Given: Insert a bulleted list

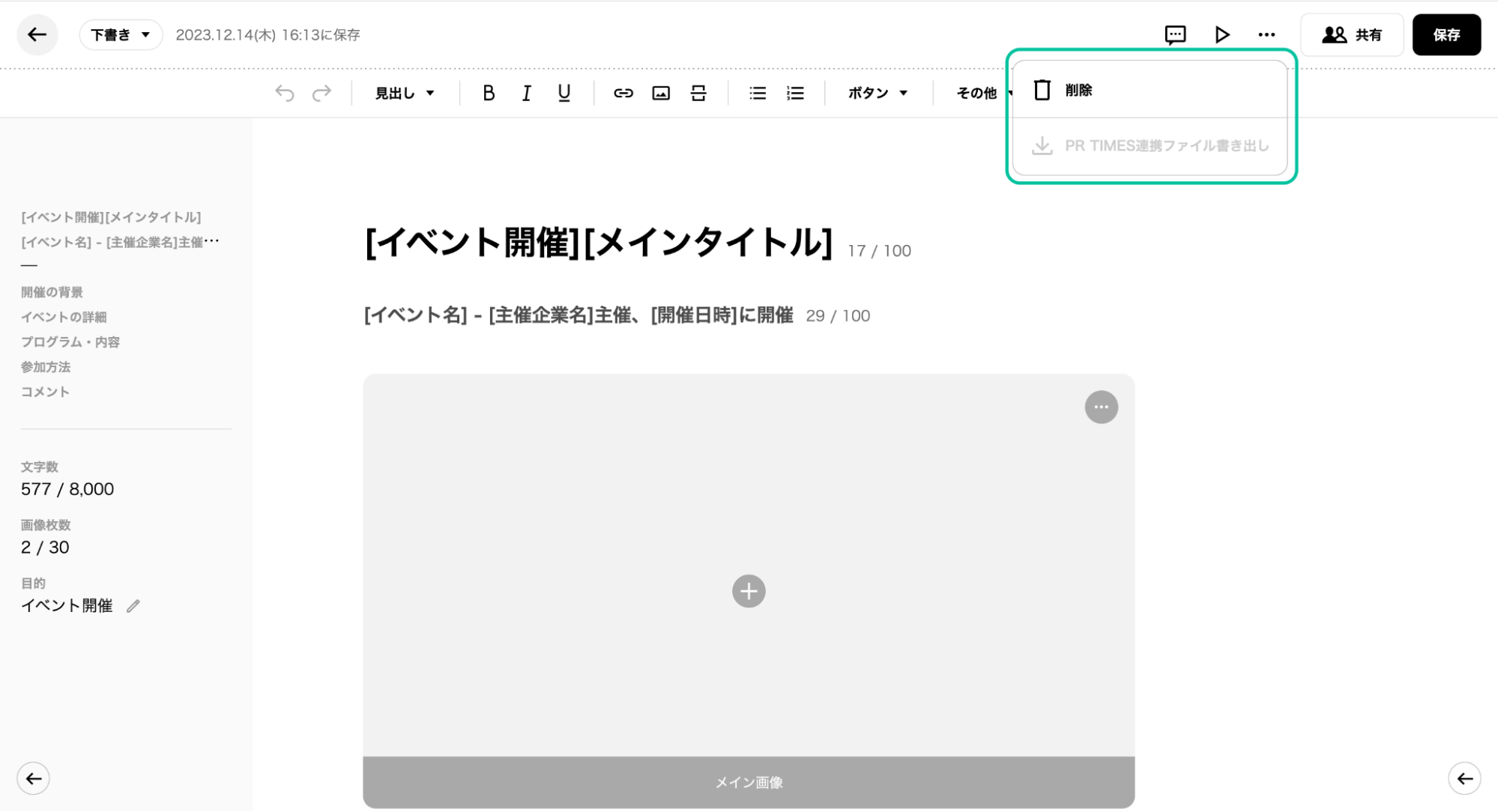Looking at the screenshot, I should click(758, 93).
